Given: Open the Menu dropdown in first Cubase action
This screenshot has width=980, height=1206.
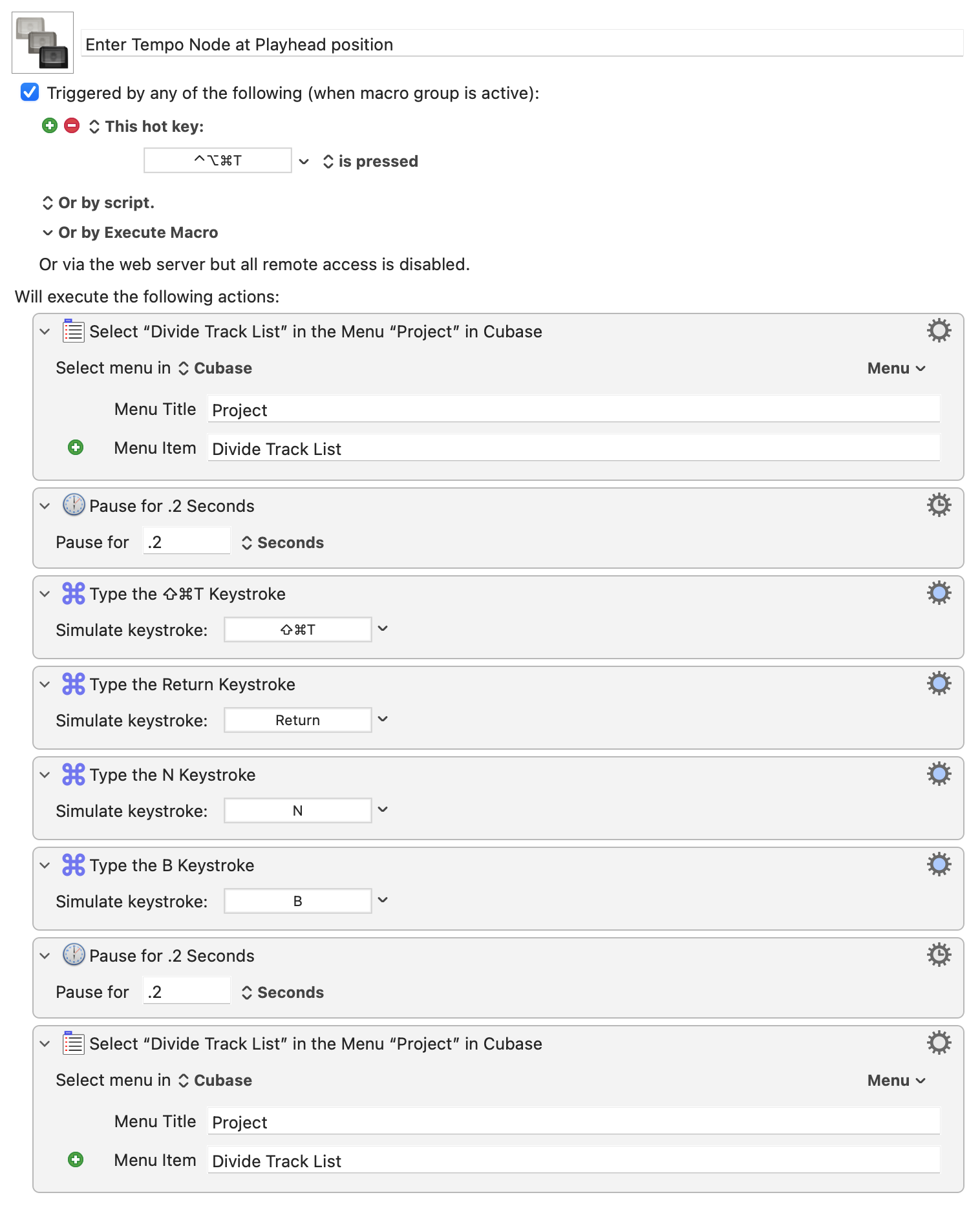Looking at the screenshot, I should [x=896, y=368].
